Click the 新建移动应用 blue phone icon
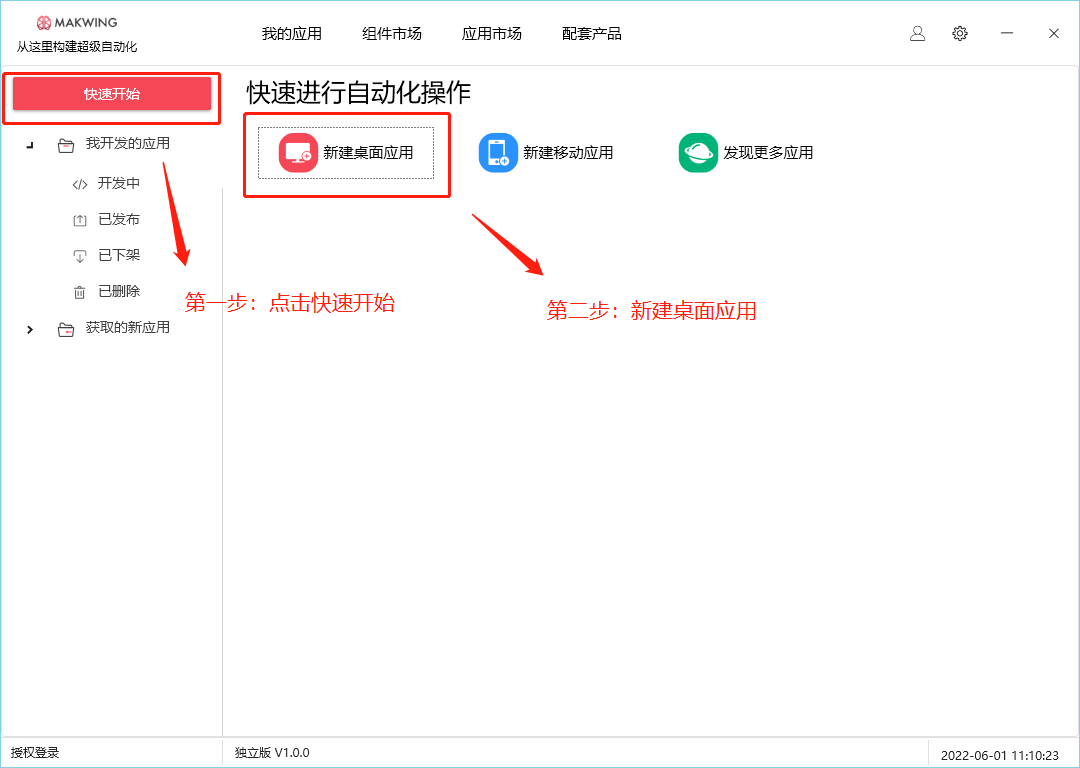 (x=498, y=152)
